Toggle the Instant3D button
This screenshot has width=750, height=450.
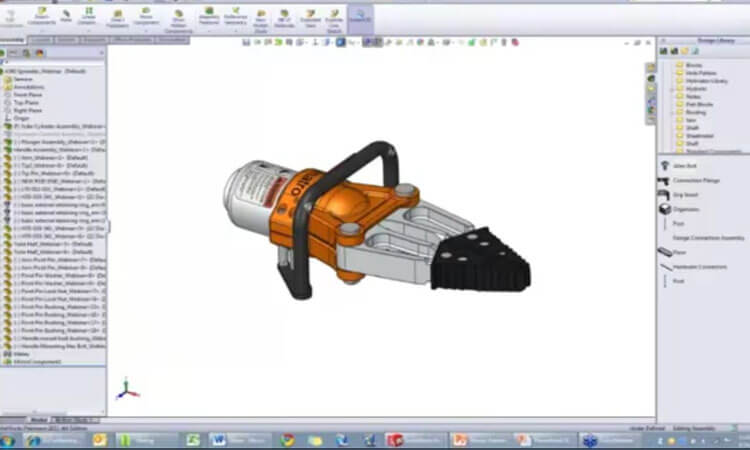tap(361, 18)
